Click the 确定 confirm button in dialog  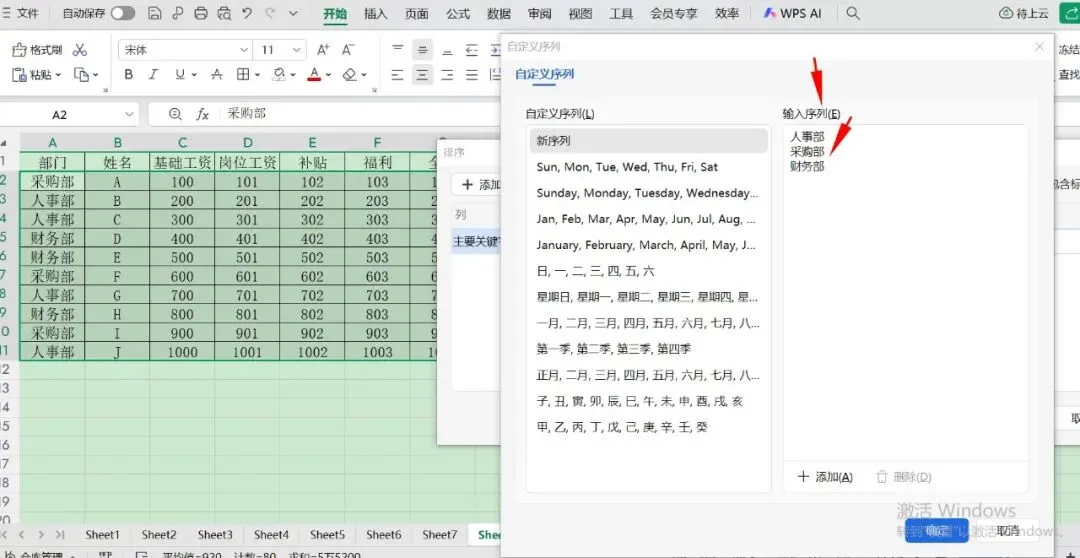click(937, 530)
